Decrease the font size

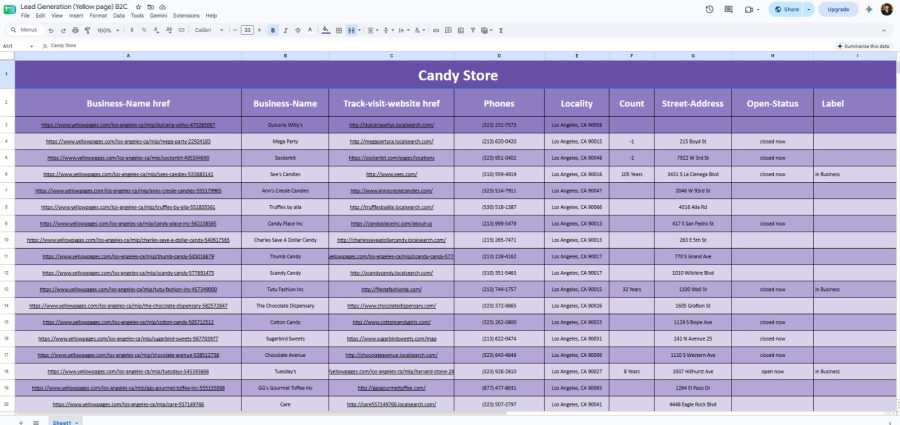(235, 30)
